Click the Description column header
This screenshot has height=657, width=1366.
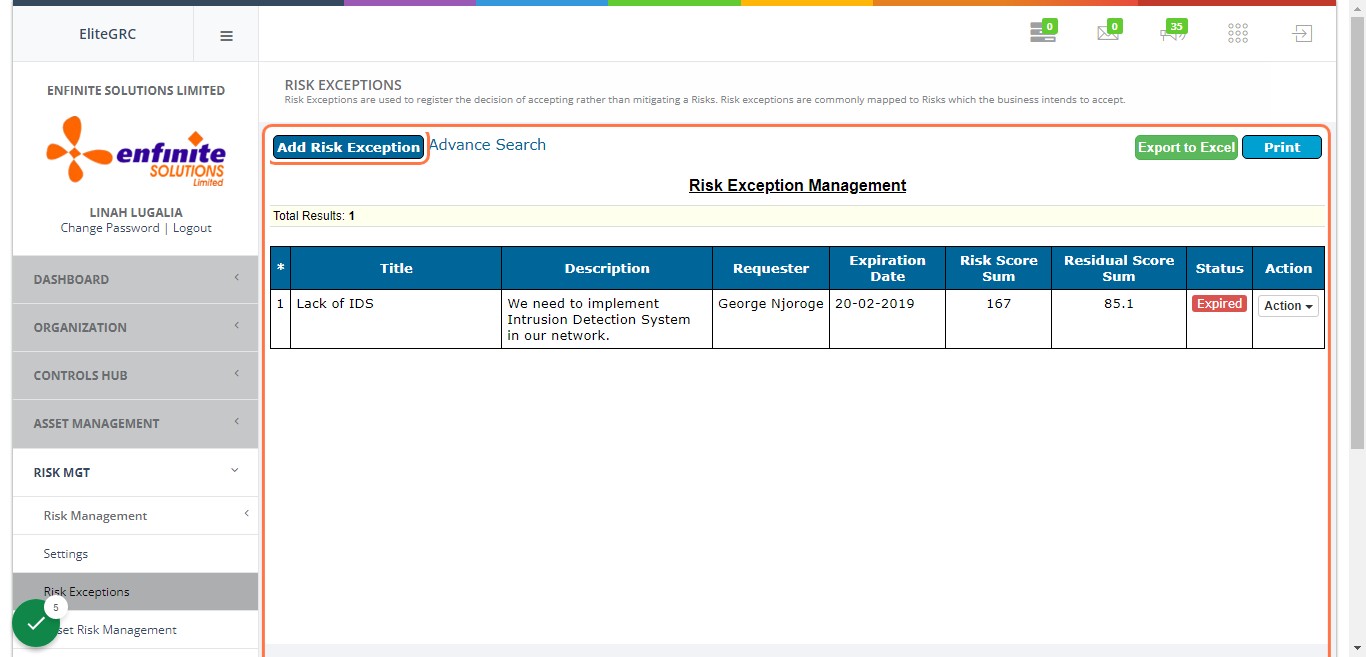(x=607, y=268)
